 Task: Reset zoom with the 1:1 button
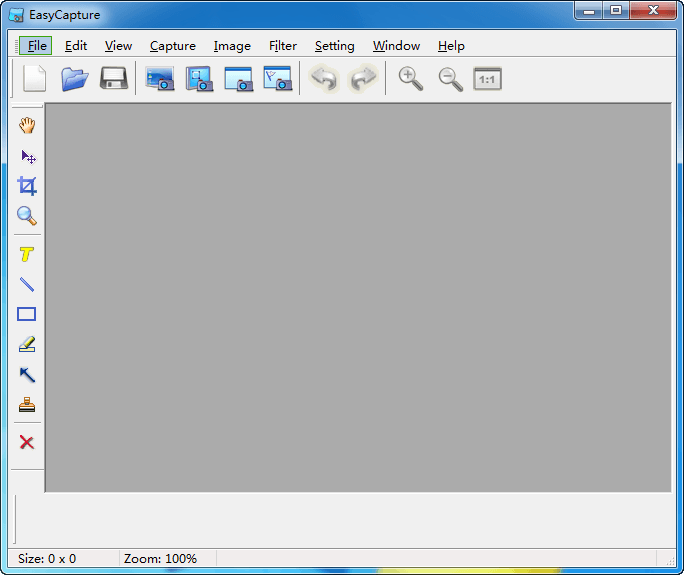pos(487,79)
